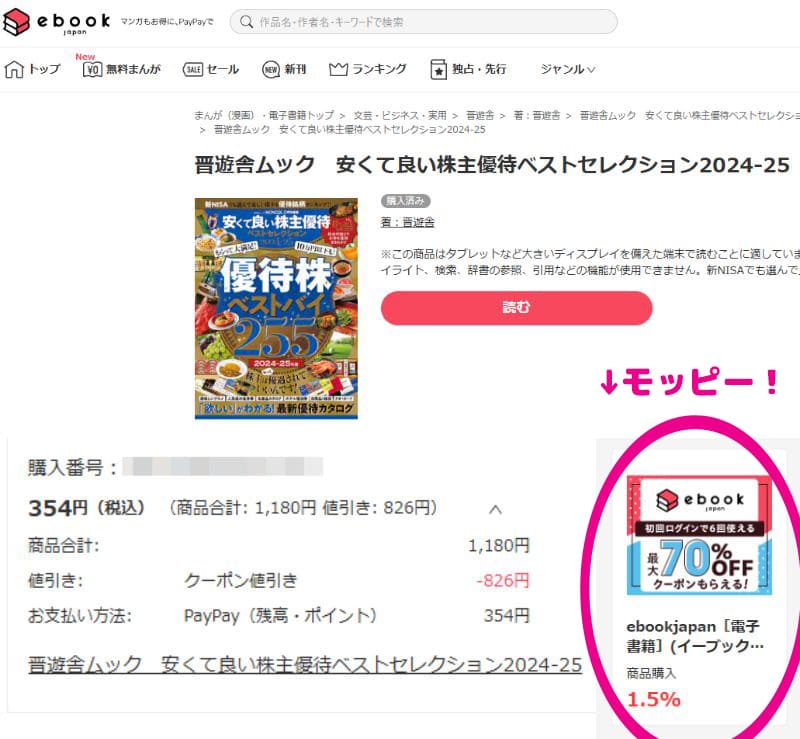This screenshot has width=800, height=739.
Task: Click the star exclusive icon
Action: pos(438,69)
